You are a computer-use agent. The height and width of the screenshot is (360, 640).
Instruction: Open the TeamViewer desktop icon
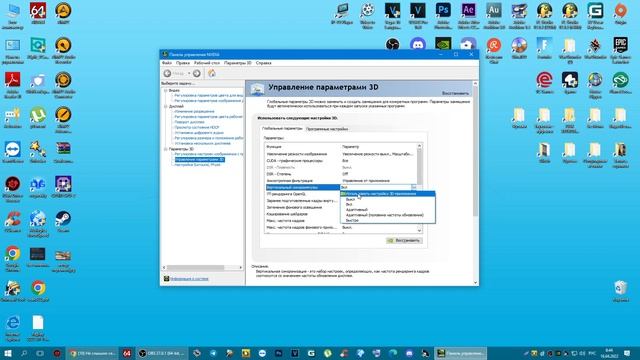coord(13,152)
